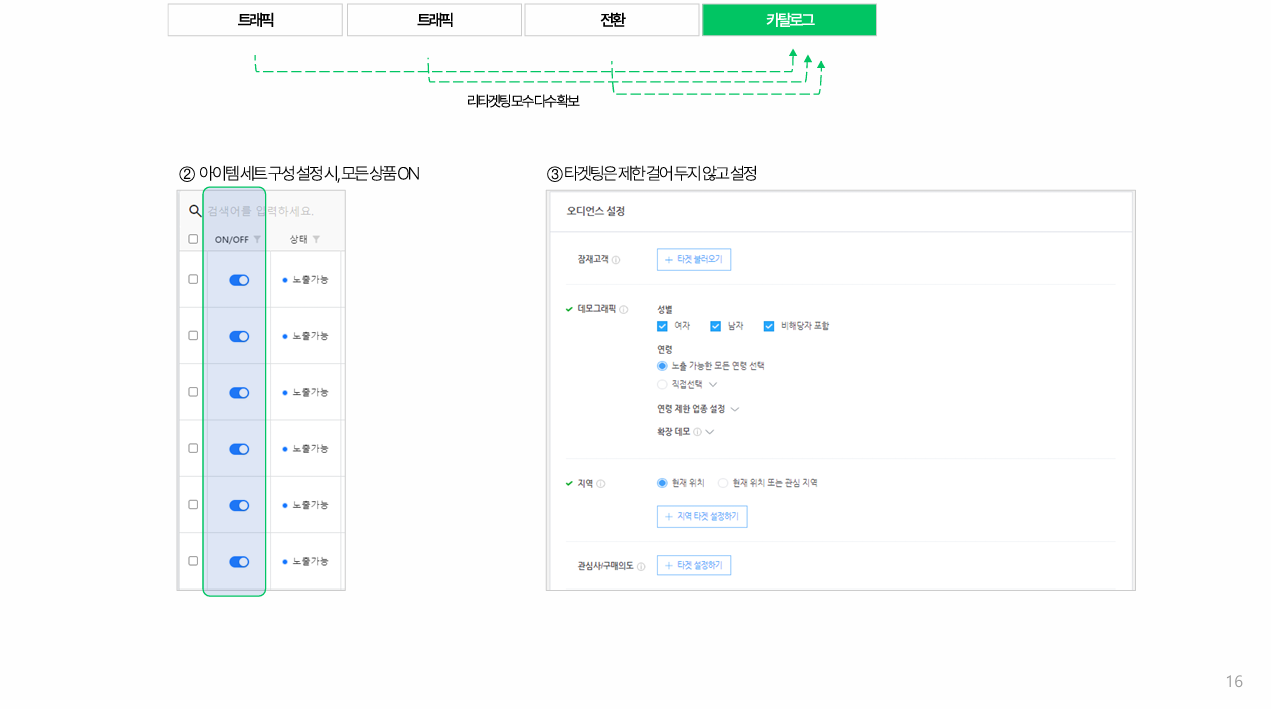Uncheck the 남자 gender checkbox
Image resolution: width=1271 pixels, height=709 pixels.
pyautogui.click(x=715, y=326)
